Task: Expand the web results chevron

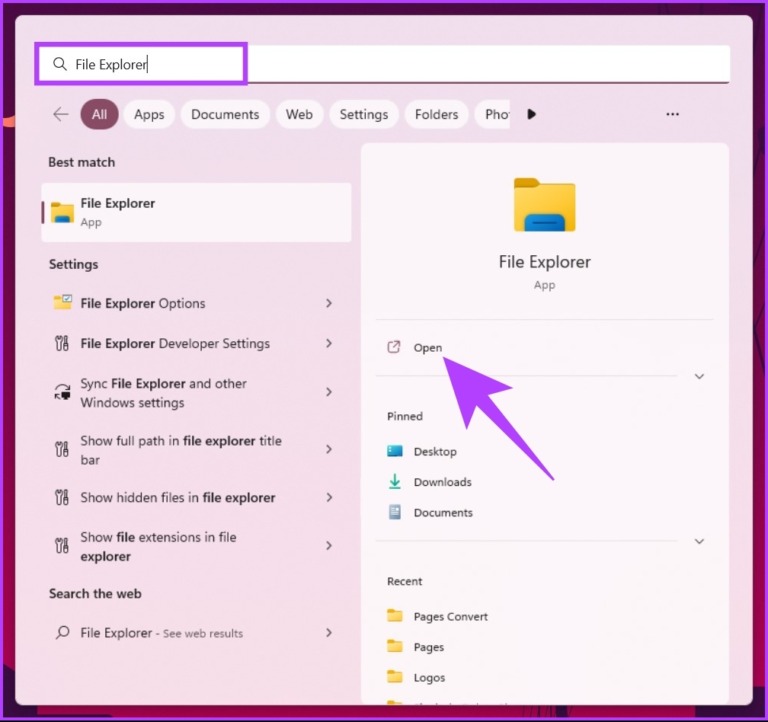Action: 329,632
